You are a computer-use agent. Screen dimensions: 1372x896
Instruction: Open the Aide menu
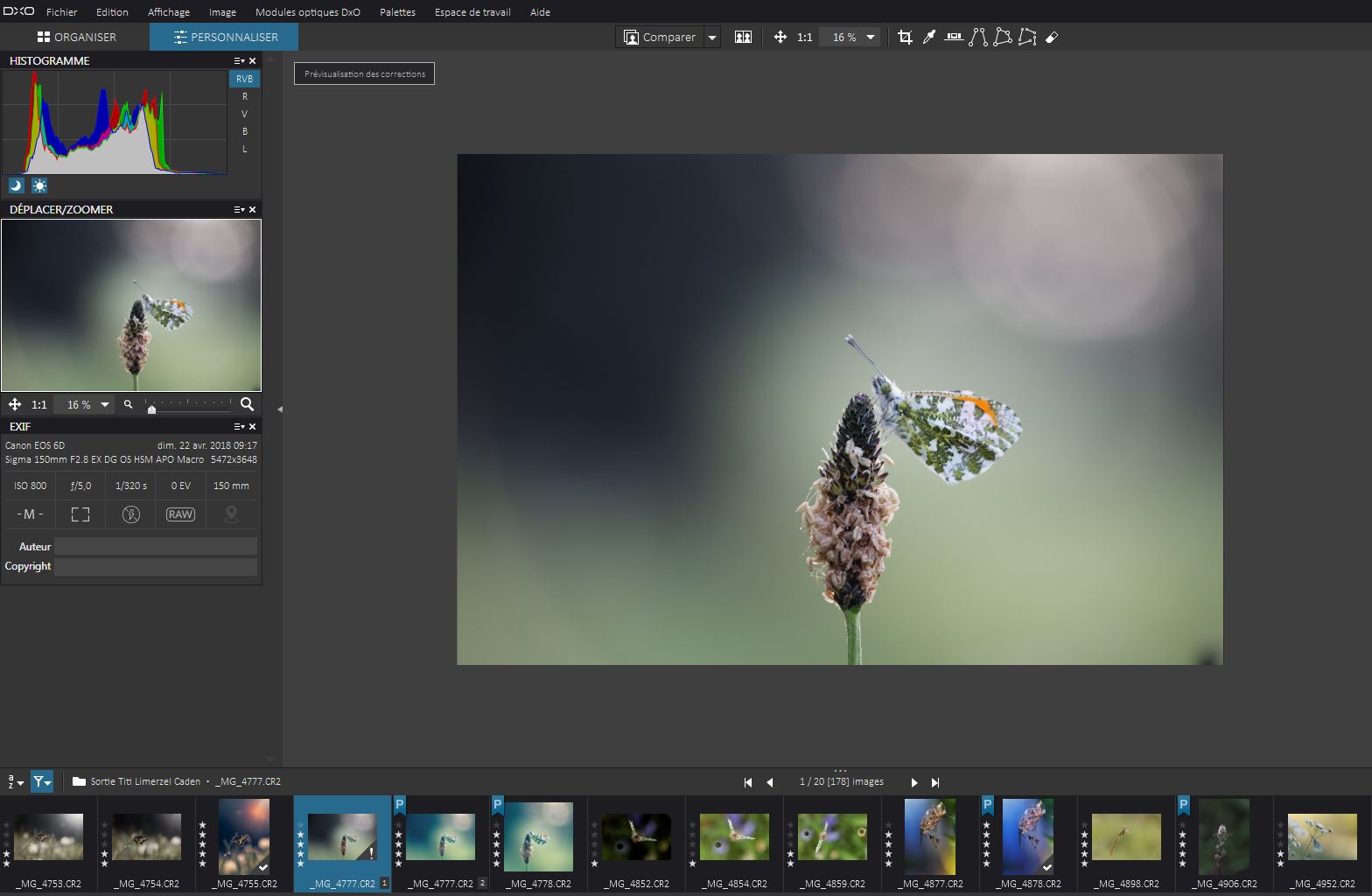(540, 12)
